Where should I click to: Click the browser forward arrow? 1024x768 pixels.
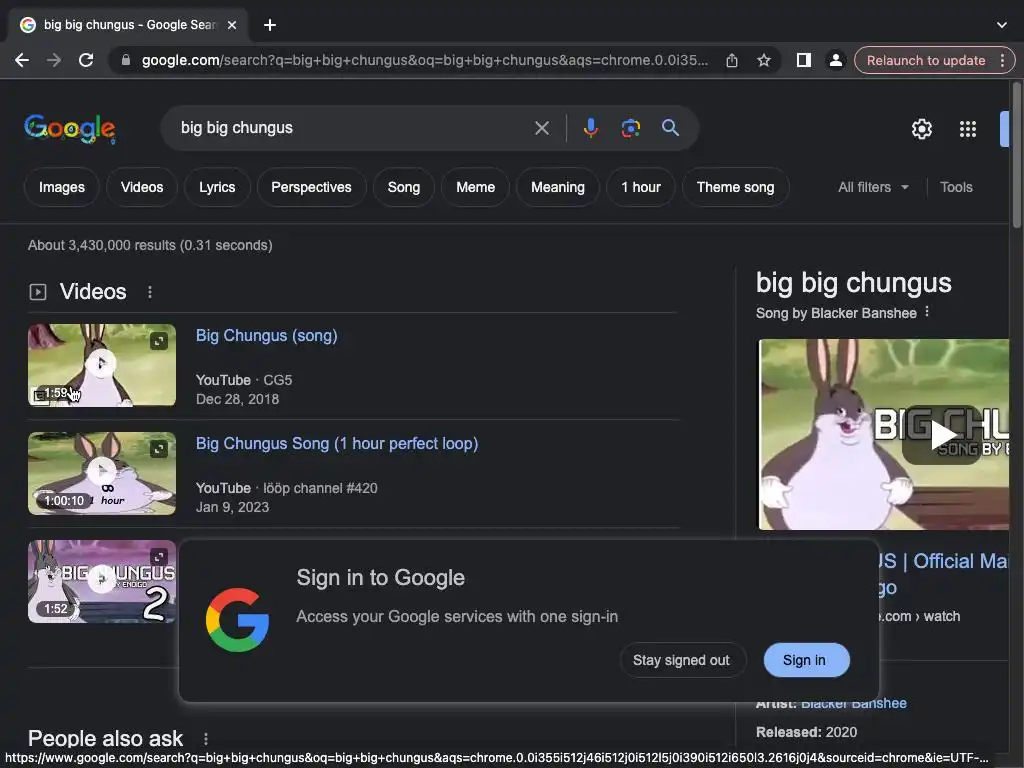[x=54, y=60]
